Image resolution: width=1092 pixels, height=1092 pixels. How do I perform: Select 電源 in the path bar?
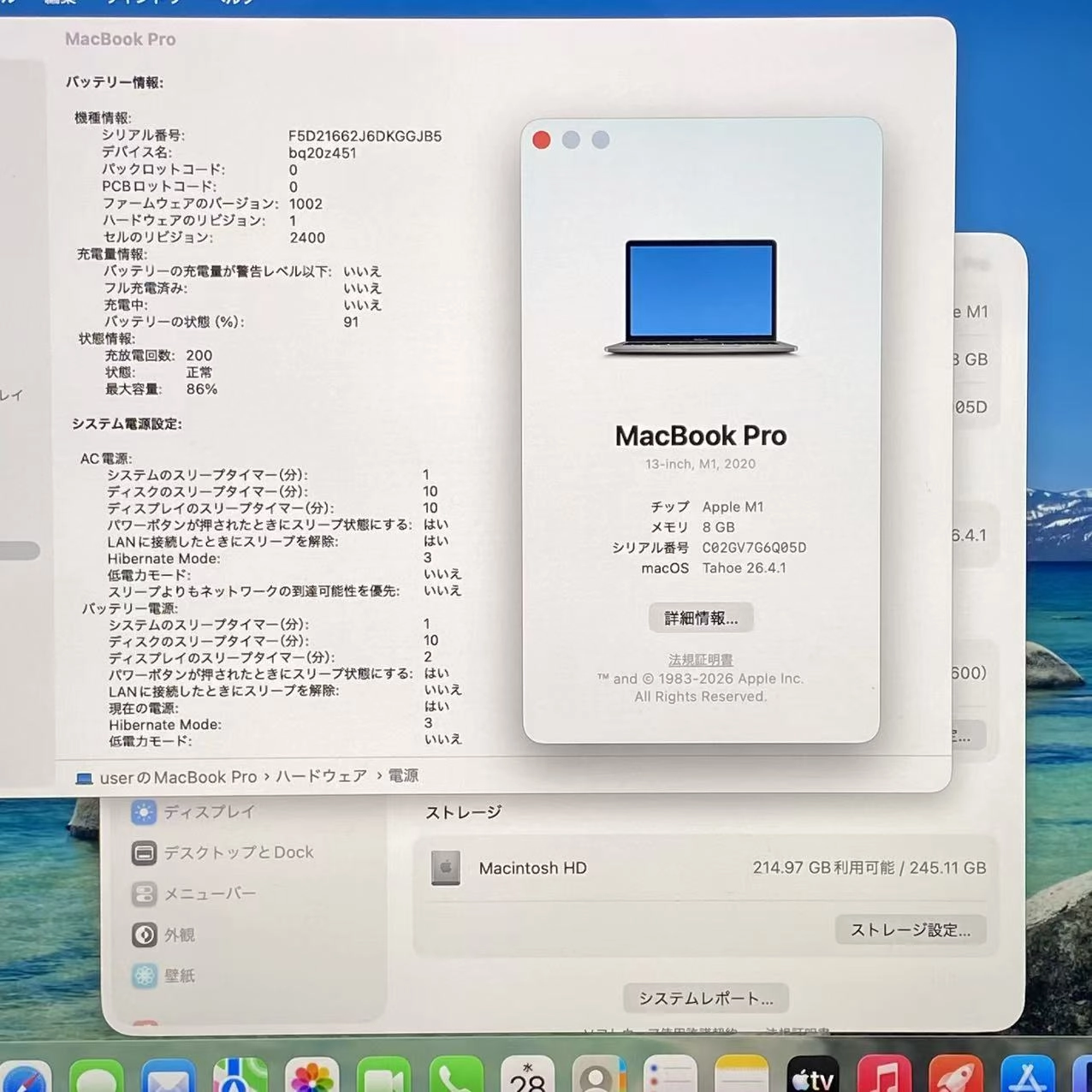tap(404, 775)
